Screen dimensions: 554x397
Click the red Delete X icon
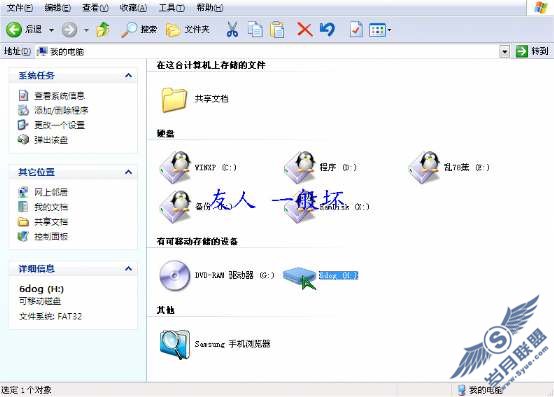[305, 30]
